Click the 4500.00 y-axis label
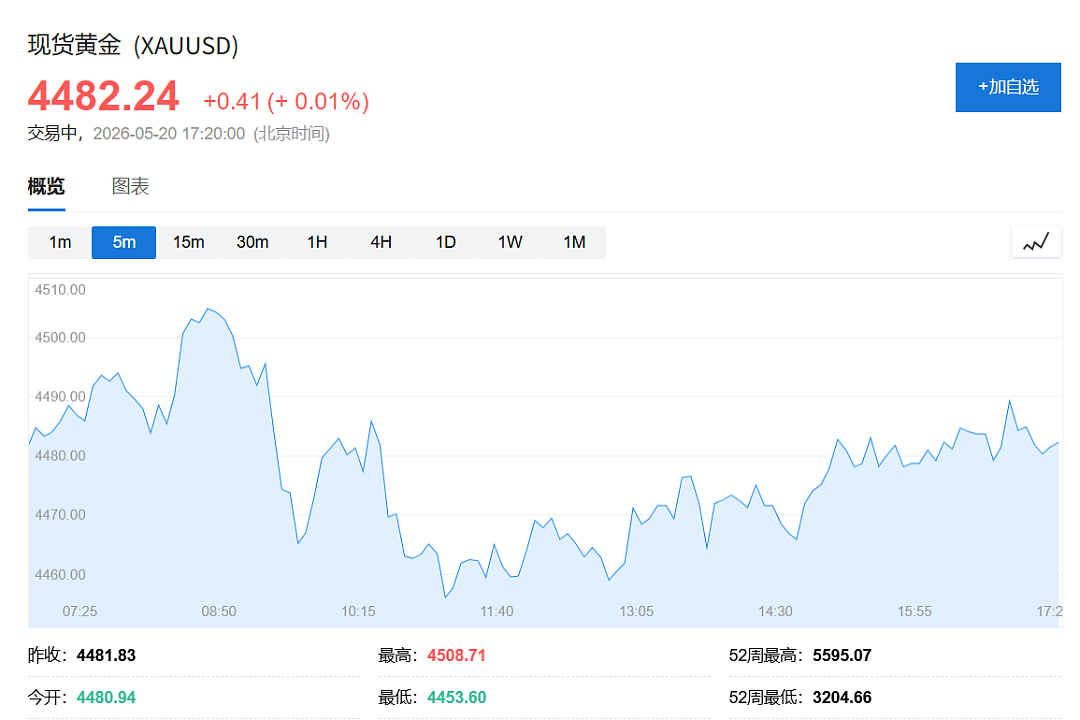Screen dimensions: 1080x720 coord(61,338)
